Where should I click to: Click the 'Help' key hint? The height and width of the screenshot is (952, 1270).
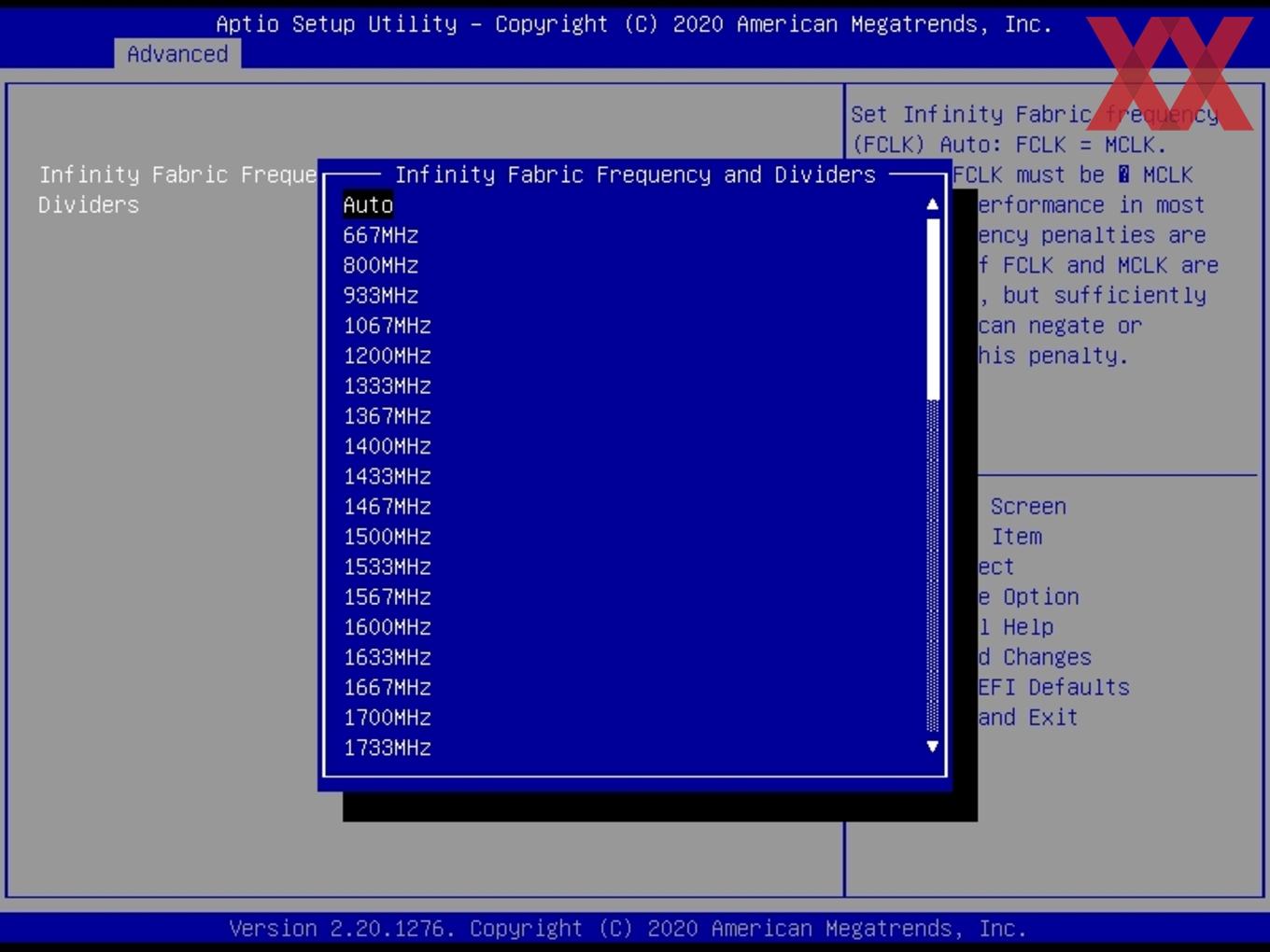1028,627
